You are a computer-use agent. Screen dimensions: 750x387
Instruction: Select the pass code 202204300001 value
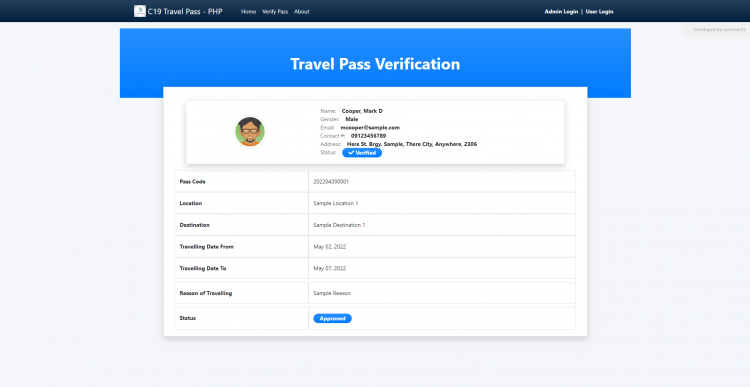pyautogui.click(x=331, y=182)
